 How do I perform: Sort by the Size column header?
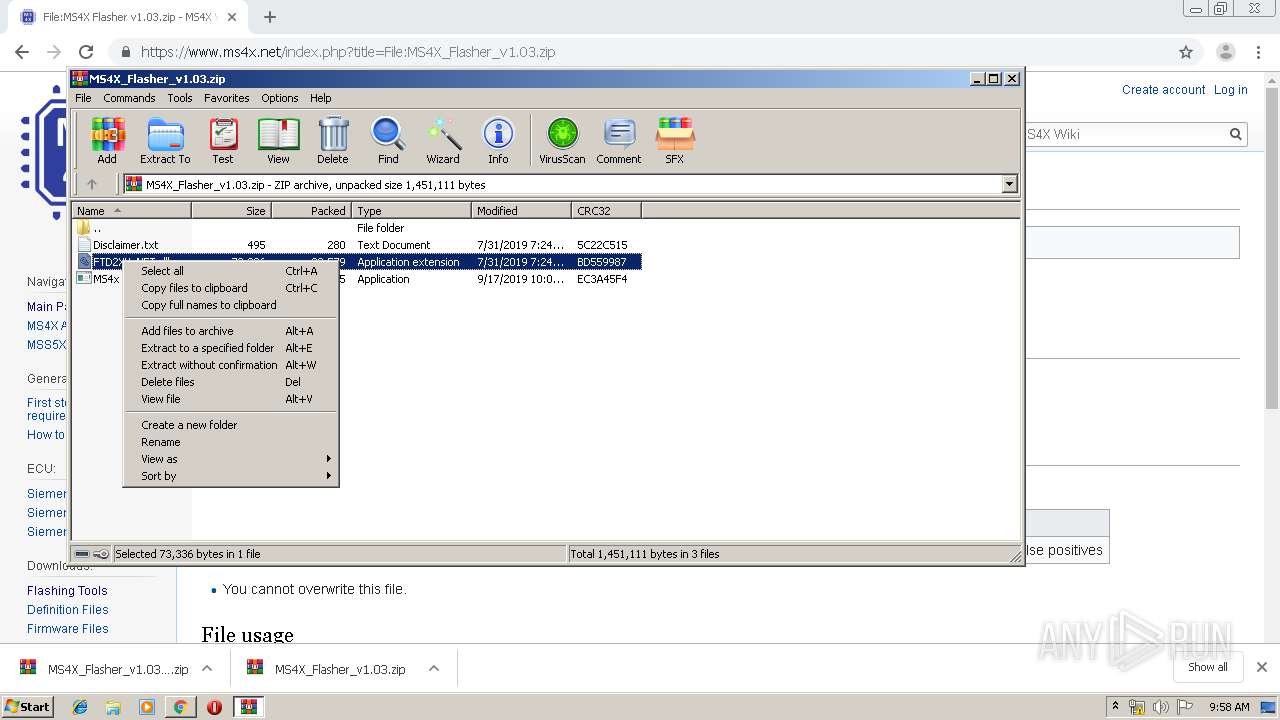pos(231,210)
